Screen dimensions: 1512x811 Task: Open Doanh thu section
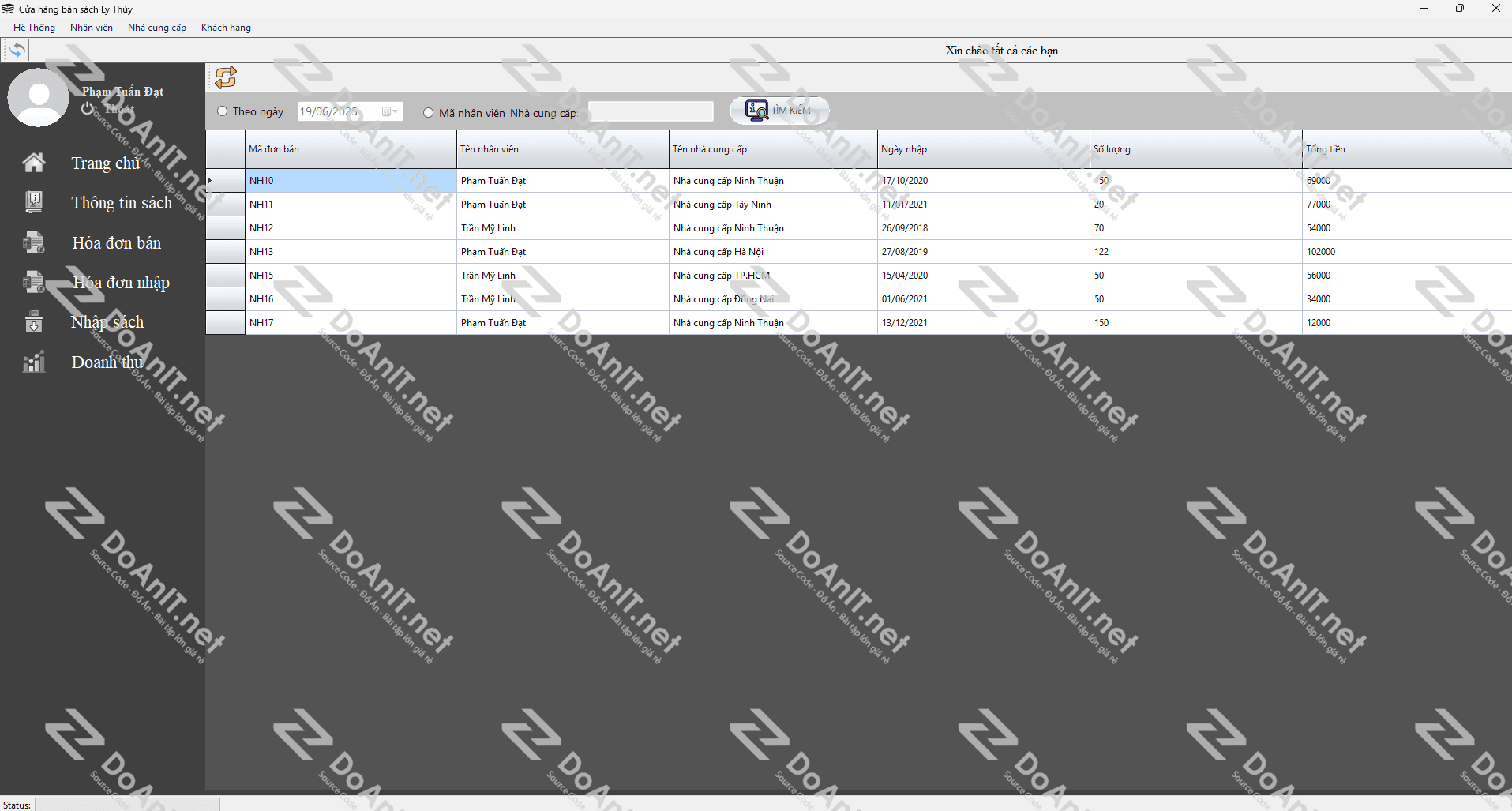[x=107, y=362]
